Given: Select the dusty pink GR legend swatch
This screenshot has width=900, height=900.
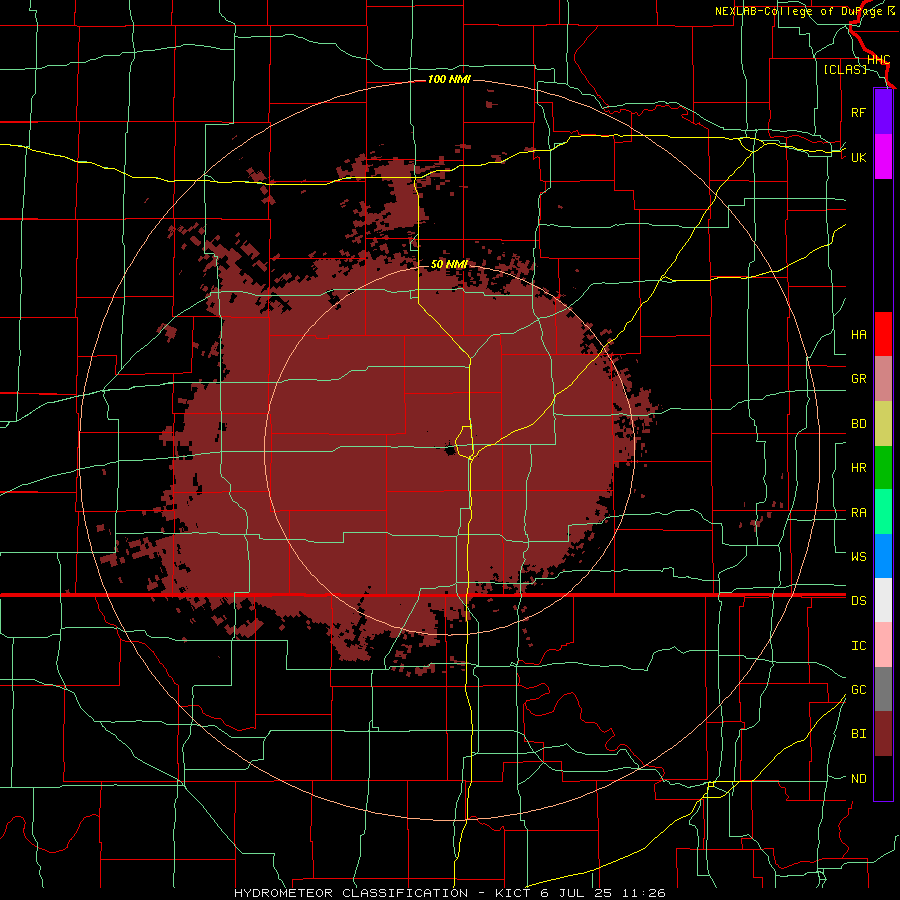Looking at the screenshot, I should pyautogui.click(x=883, y=379).
